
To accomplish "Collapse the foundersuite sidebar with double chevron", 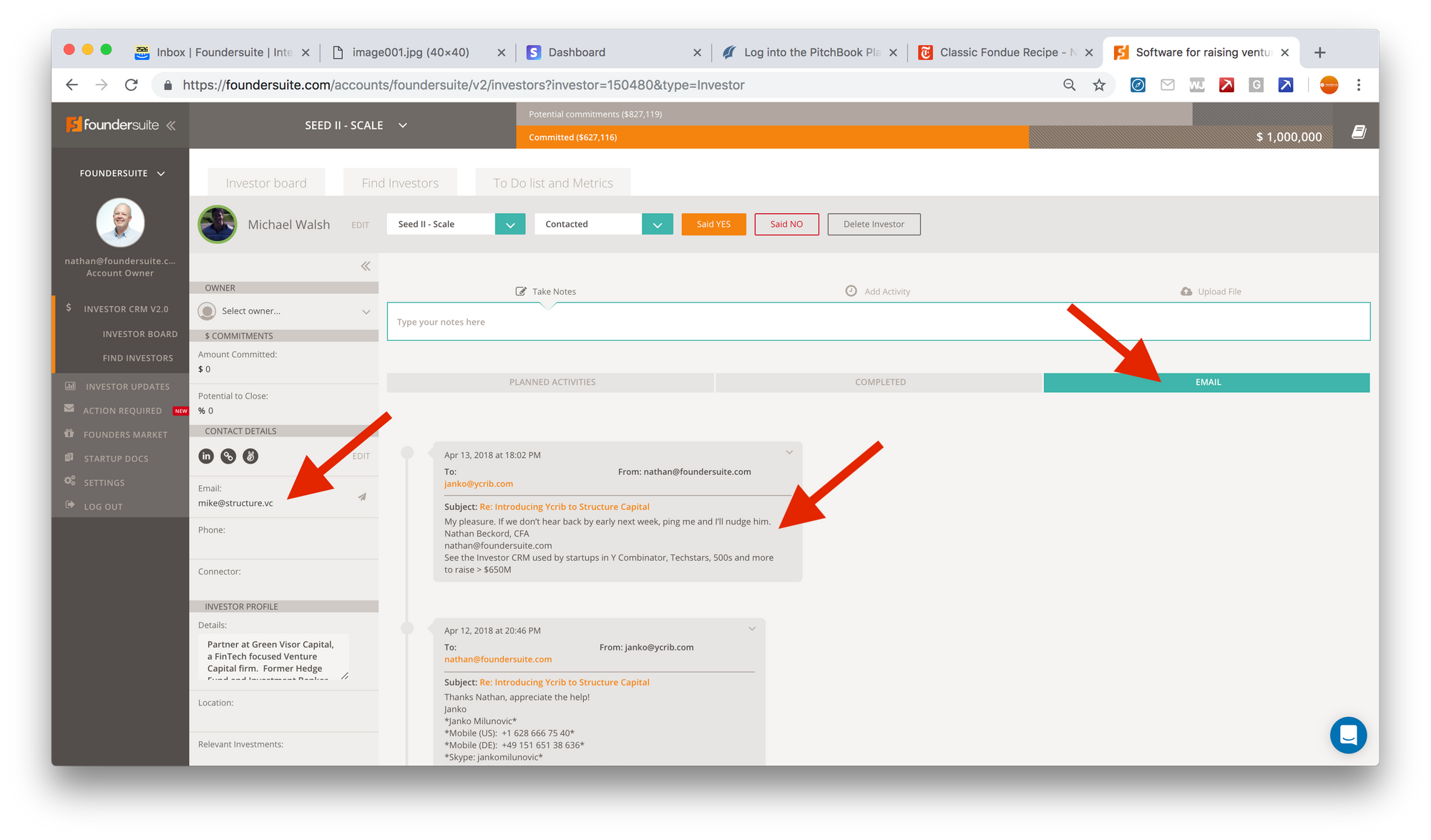I will (171, 125).
